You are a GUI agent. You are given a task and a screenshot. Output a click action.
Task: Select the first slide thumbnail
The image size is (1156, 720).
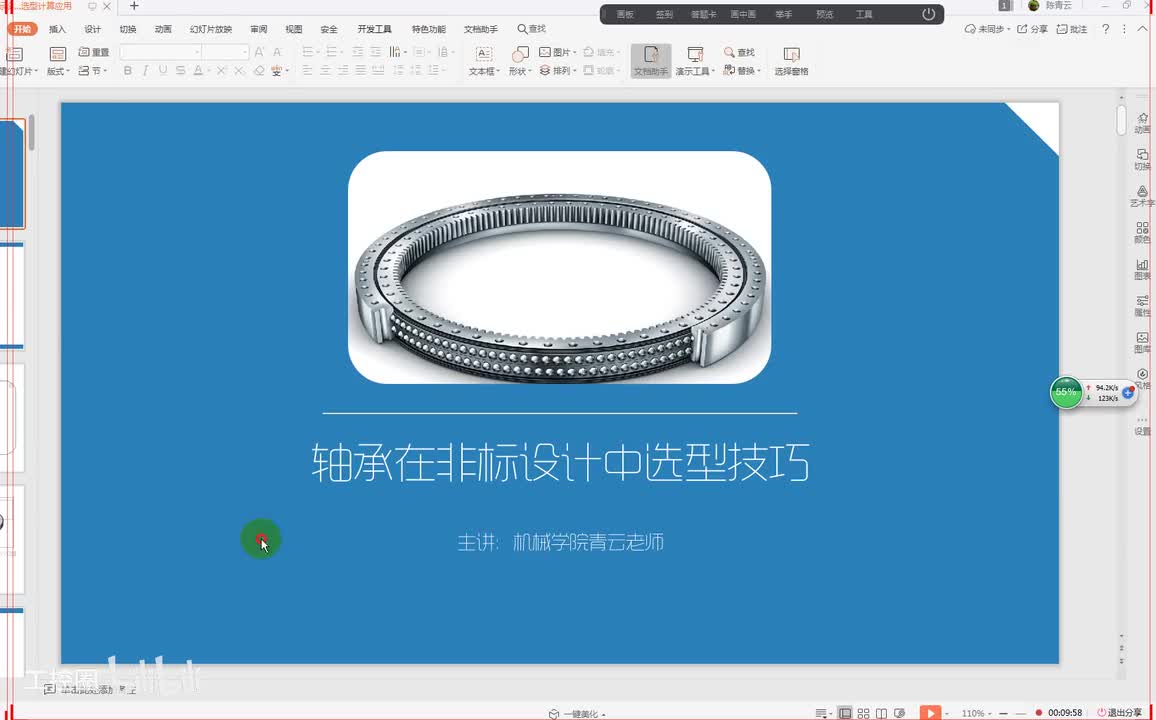(13, 174)
